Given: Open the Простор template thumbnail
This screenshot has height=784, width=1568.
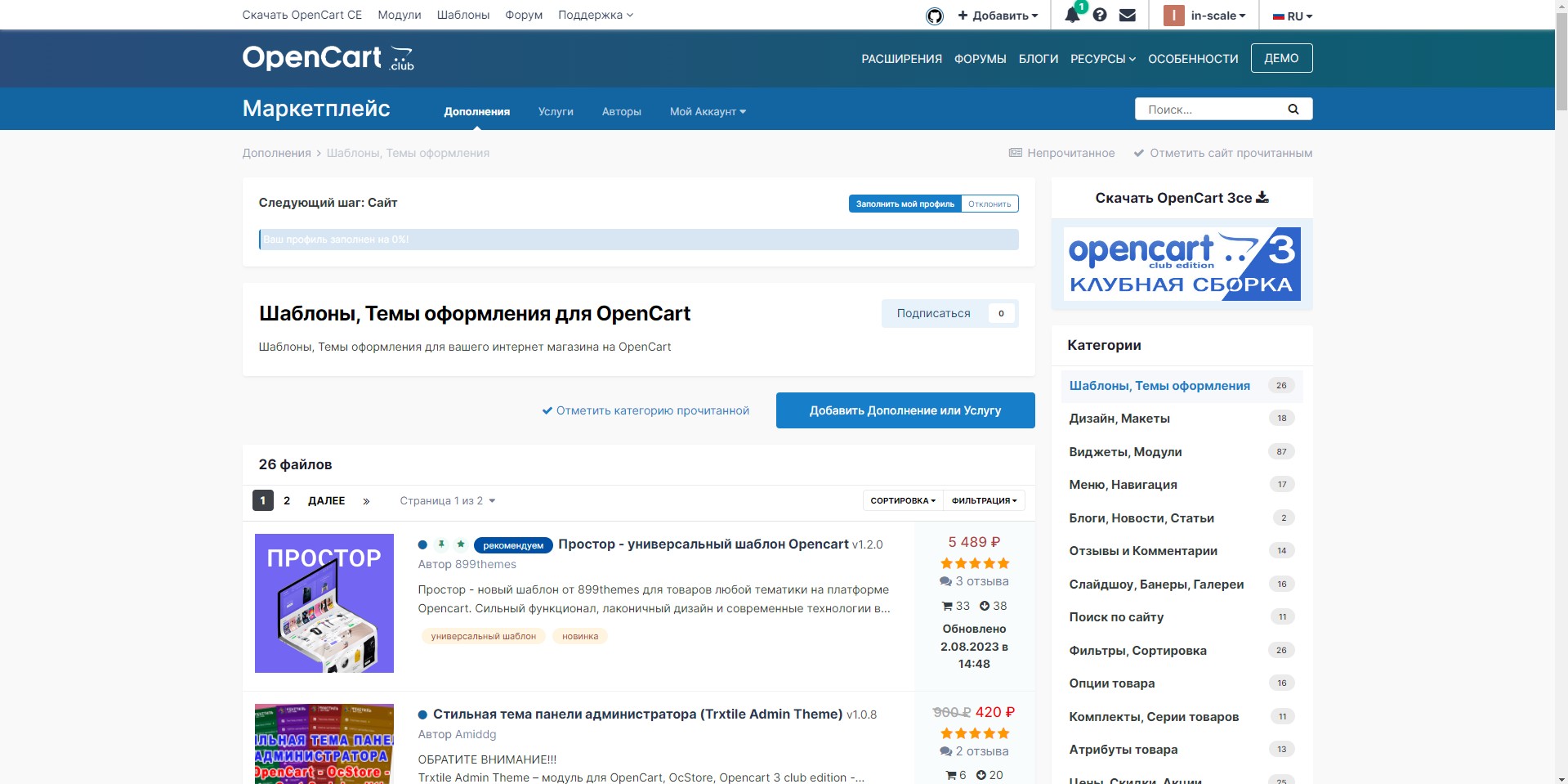Looking at the screenshot, I should [x=324, y=603].
